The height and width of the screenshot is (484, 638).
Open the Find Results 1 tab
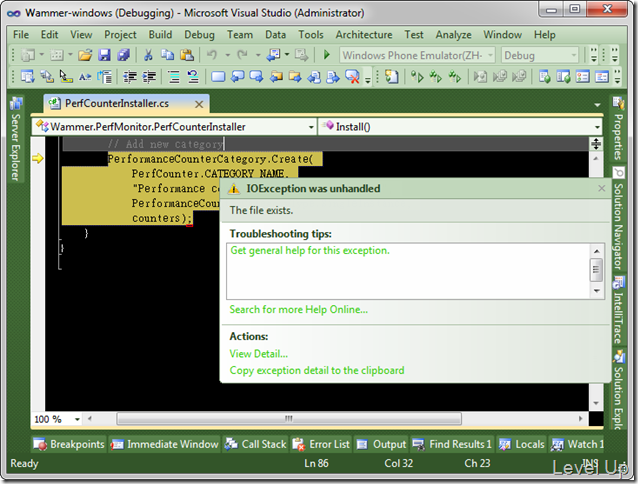tap(452, 444)
